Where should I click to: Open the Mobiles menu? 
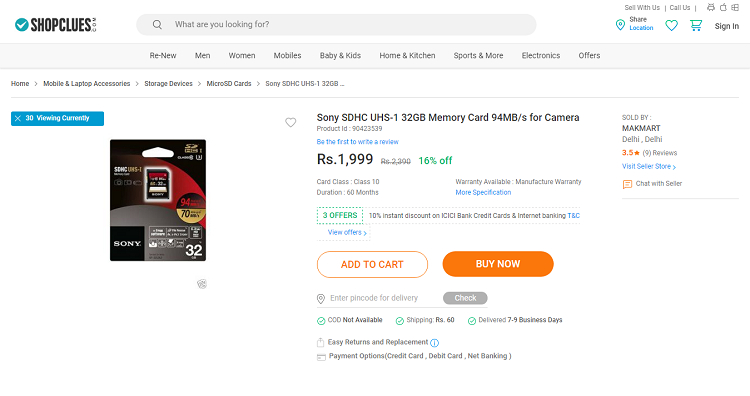point(287,55)
